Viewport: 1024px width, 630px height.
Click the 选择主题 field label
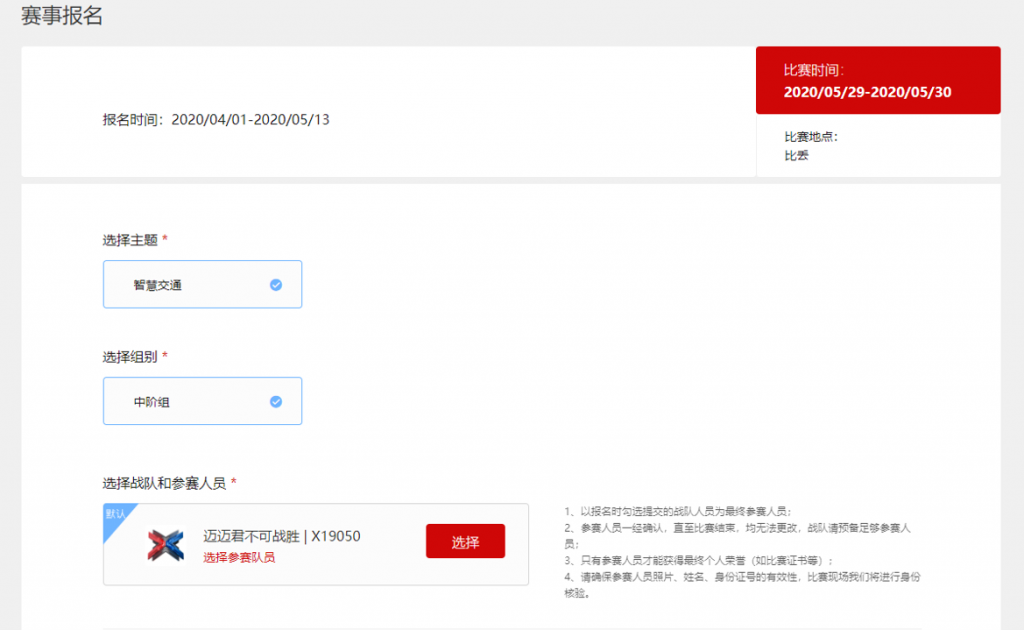[x=130, y=240]
